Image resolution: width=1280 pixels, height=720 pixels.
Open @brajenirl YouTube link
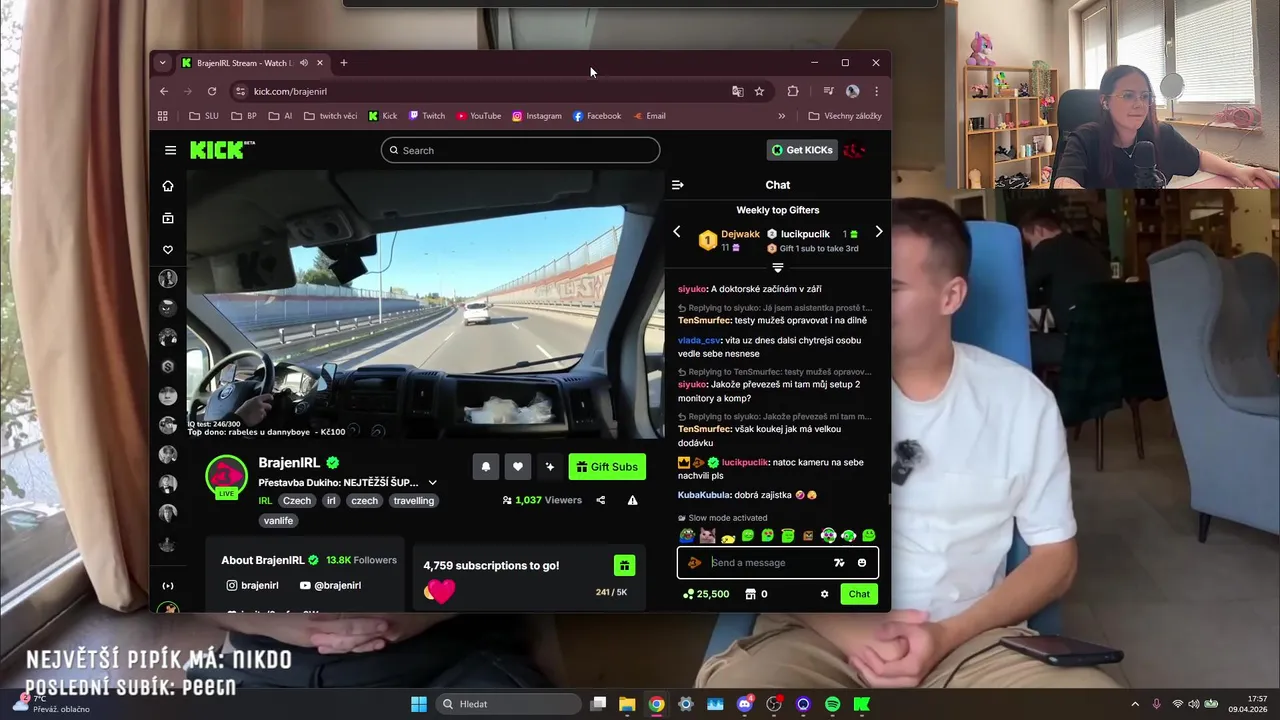pos(330,585)
